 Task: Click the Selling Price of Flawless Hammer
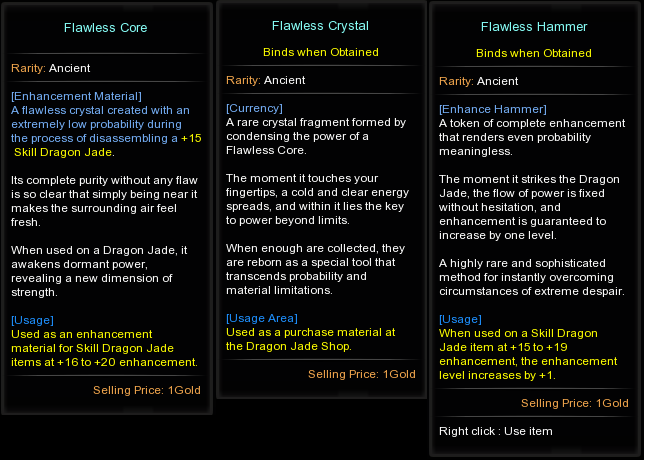[x=574, y=403]
